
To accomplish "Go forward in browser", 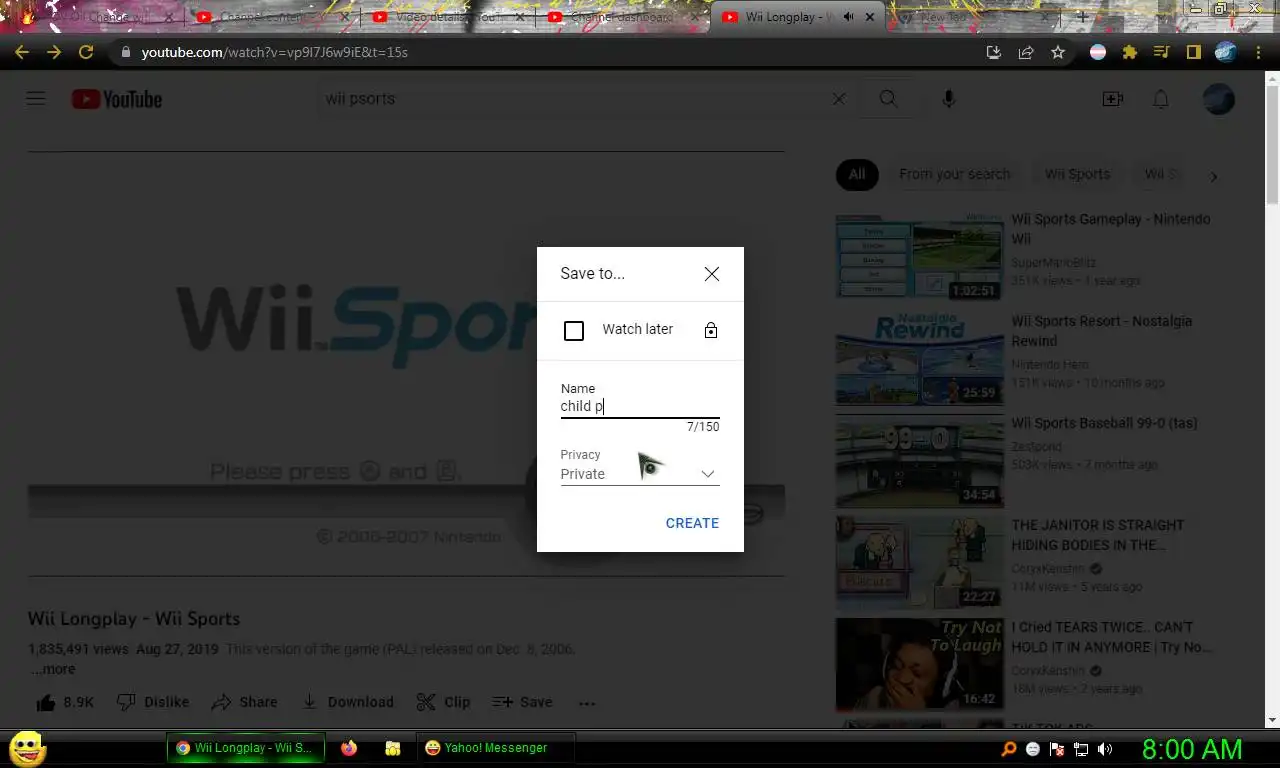I will 54,52.
